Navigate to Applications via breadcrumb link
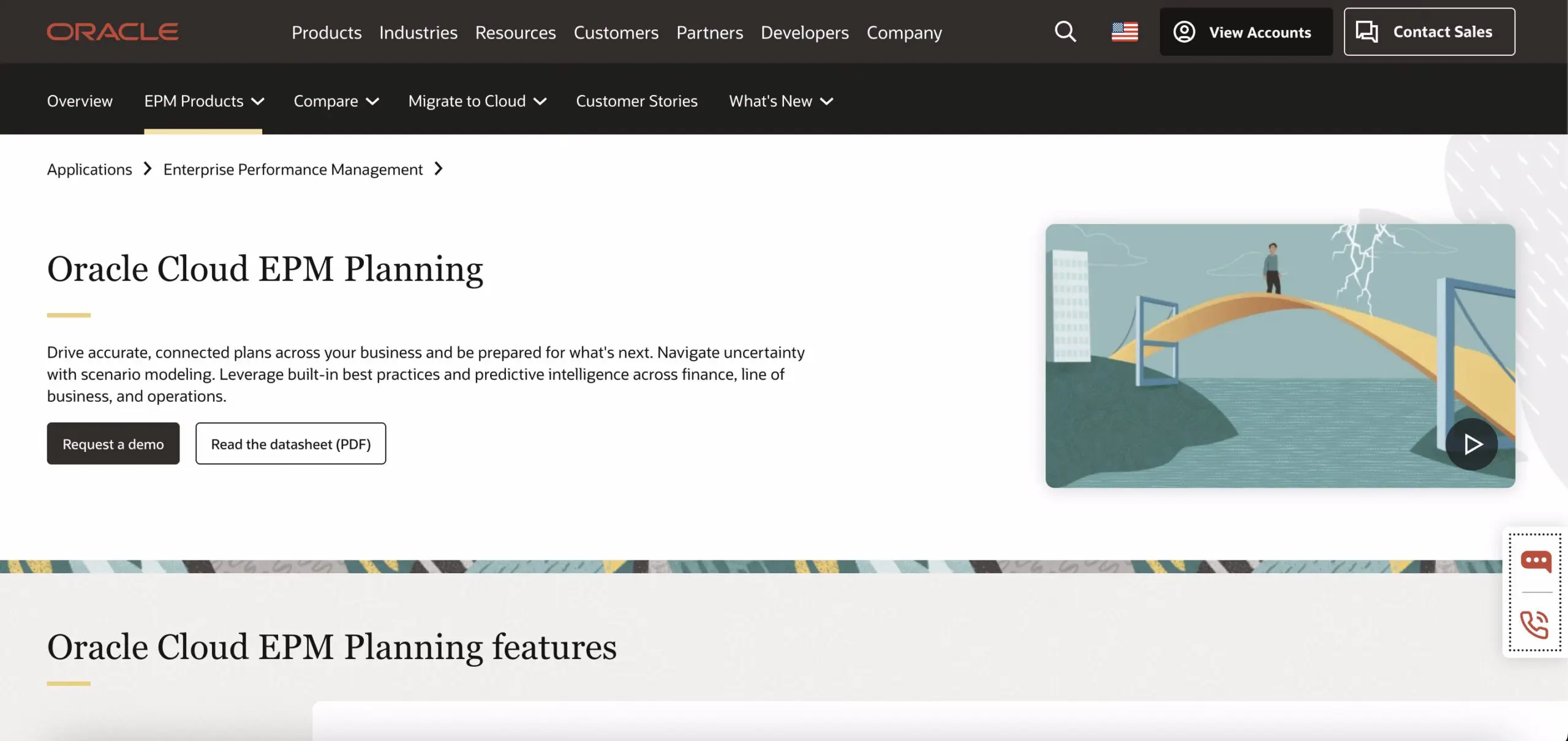 click(89, 169)
